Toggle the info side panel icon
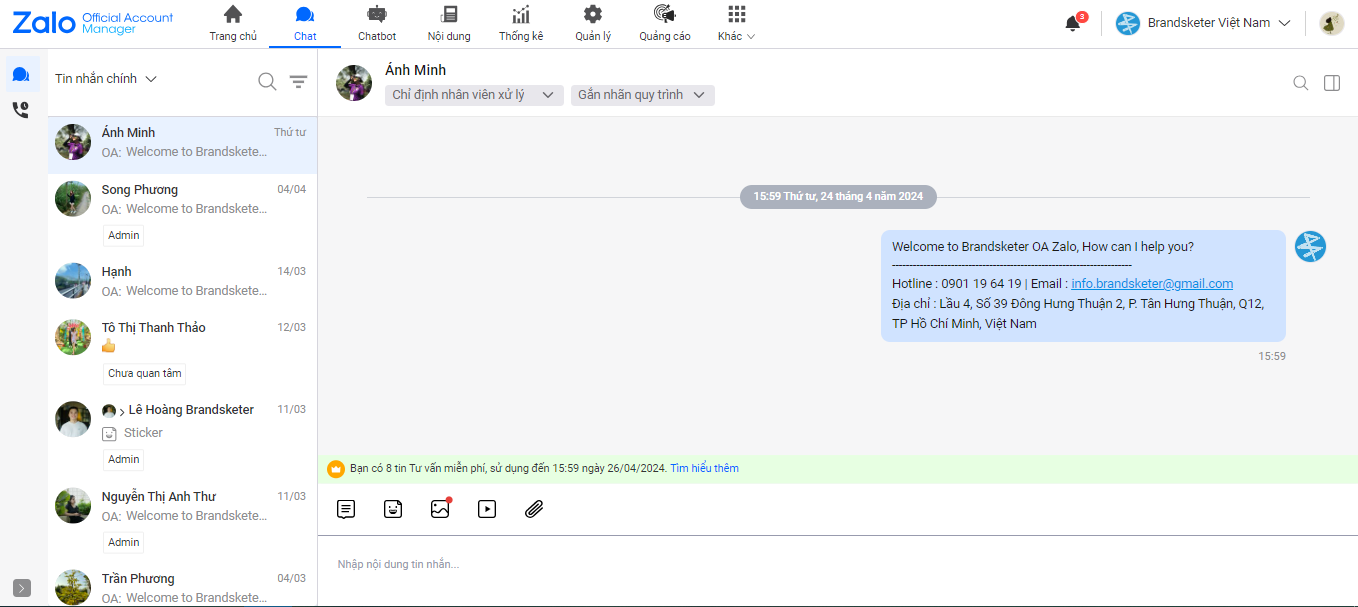The width and height of the screenshot is (1358, 607). pos(1332,83)
